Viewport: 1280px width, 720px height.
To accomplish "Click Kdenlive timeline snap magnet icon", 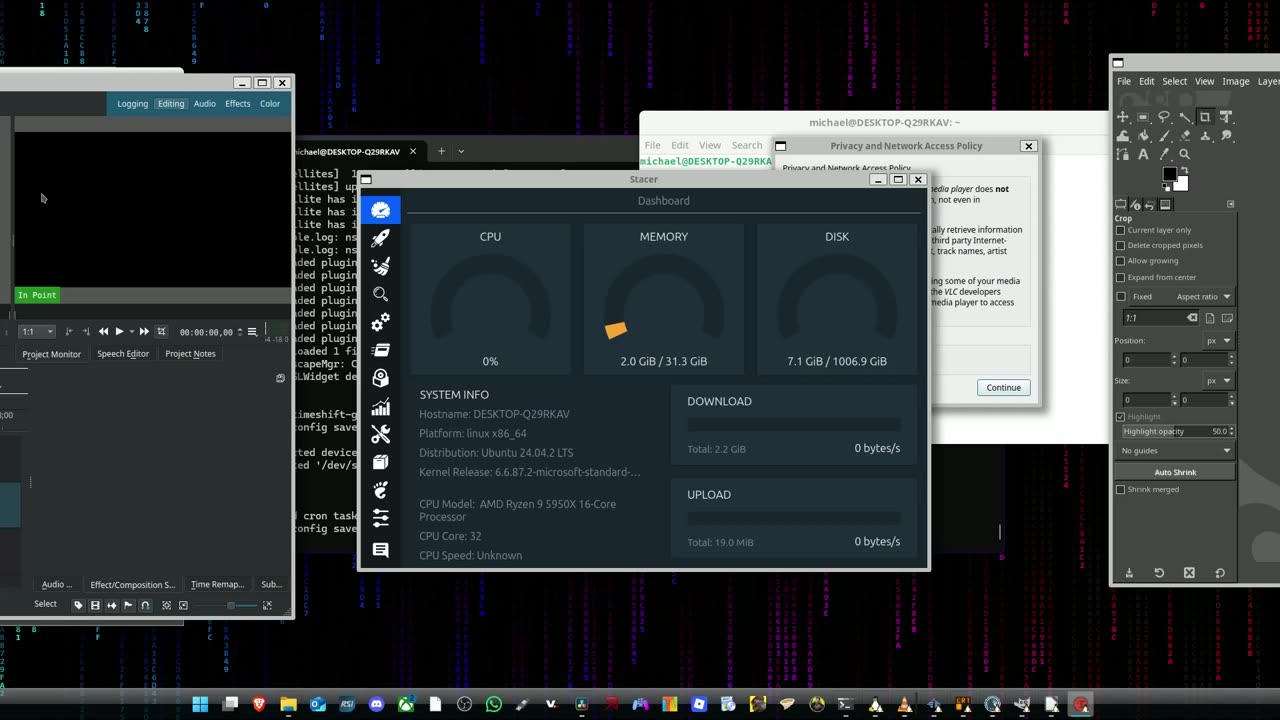I will point(145,605).
